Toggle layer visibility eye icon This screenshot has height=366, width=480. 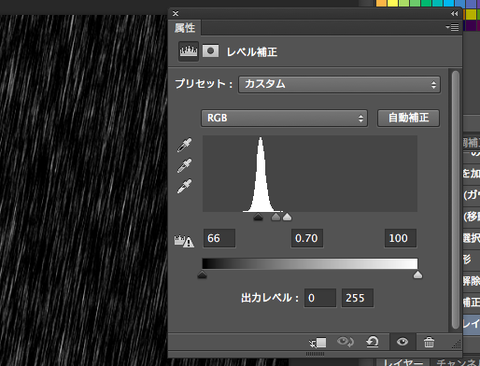[402, 342]
